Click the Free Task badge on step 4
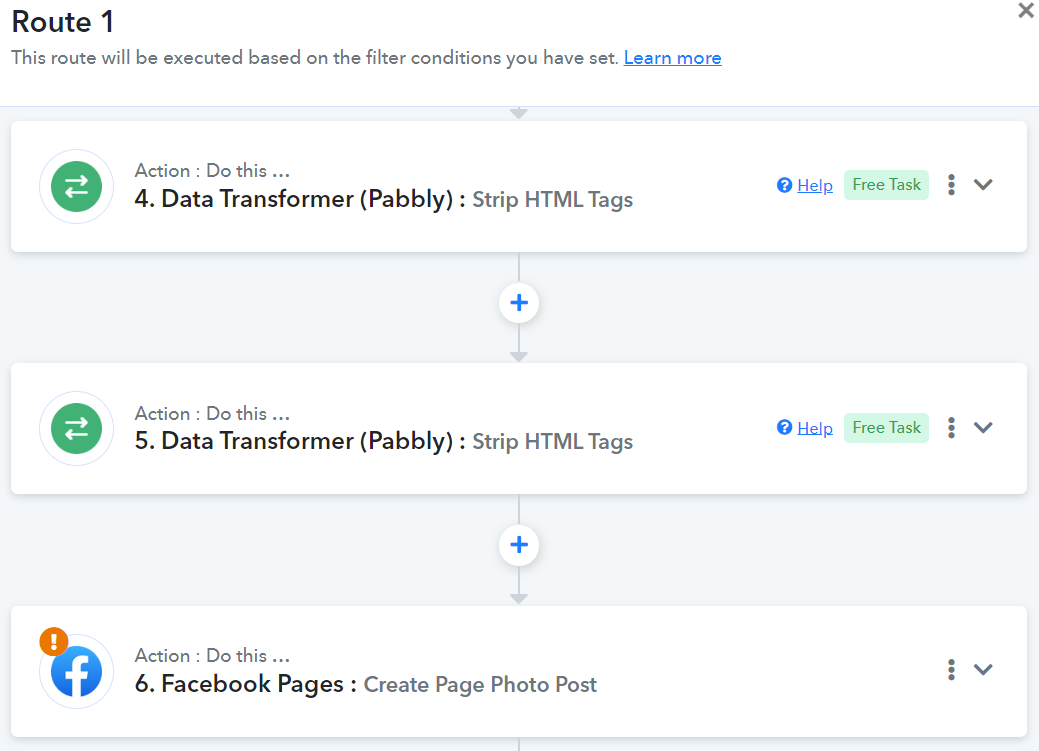 [886, 184]
